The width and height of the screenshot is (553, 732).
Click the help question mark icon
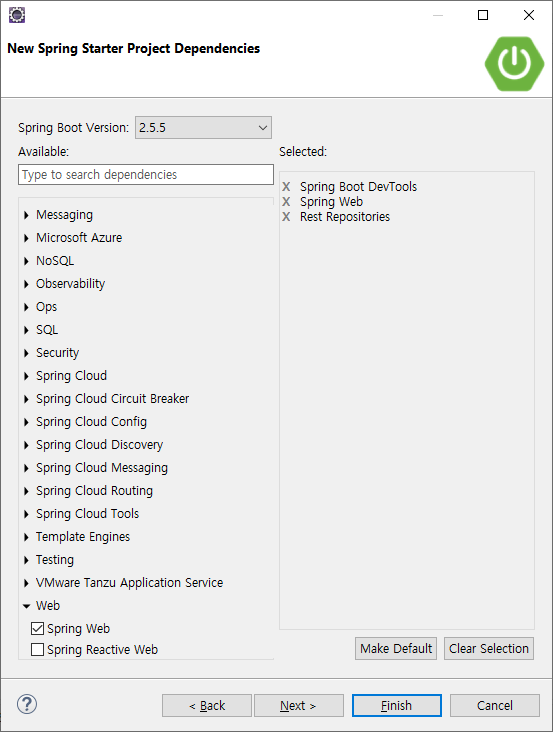coord(27,704)
